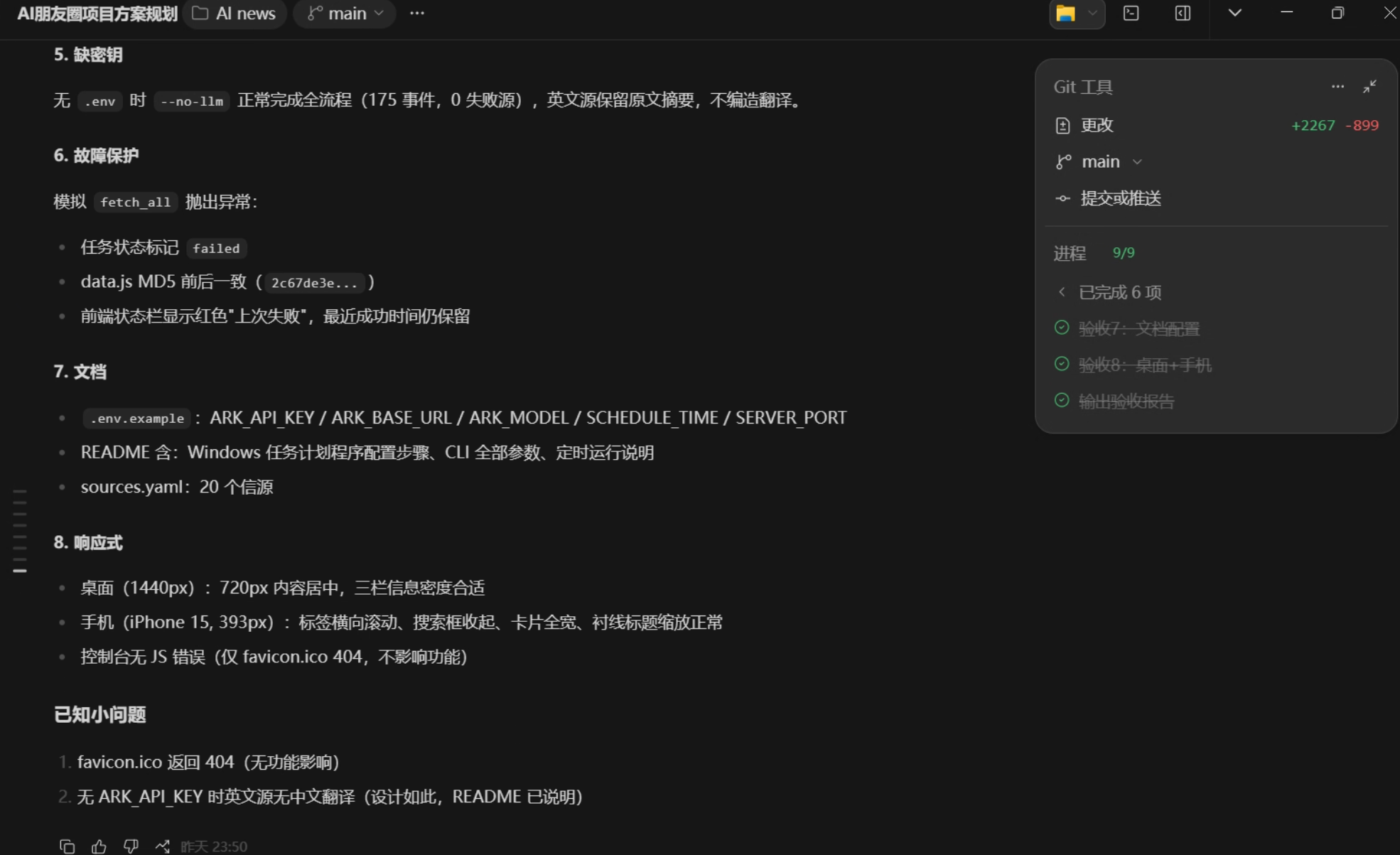1400x855 pixels.
Task: Click the 无 ARK_API_KEY 时英文源 list item
Action: [x=330, y=797]
